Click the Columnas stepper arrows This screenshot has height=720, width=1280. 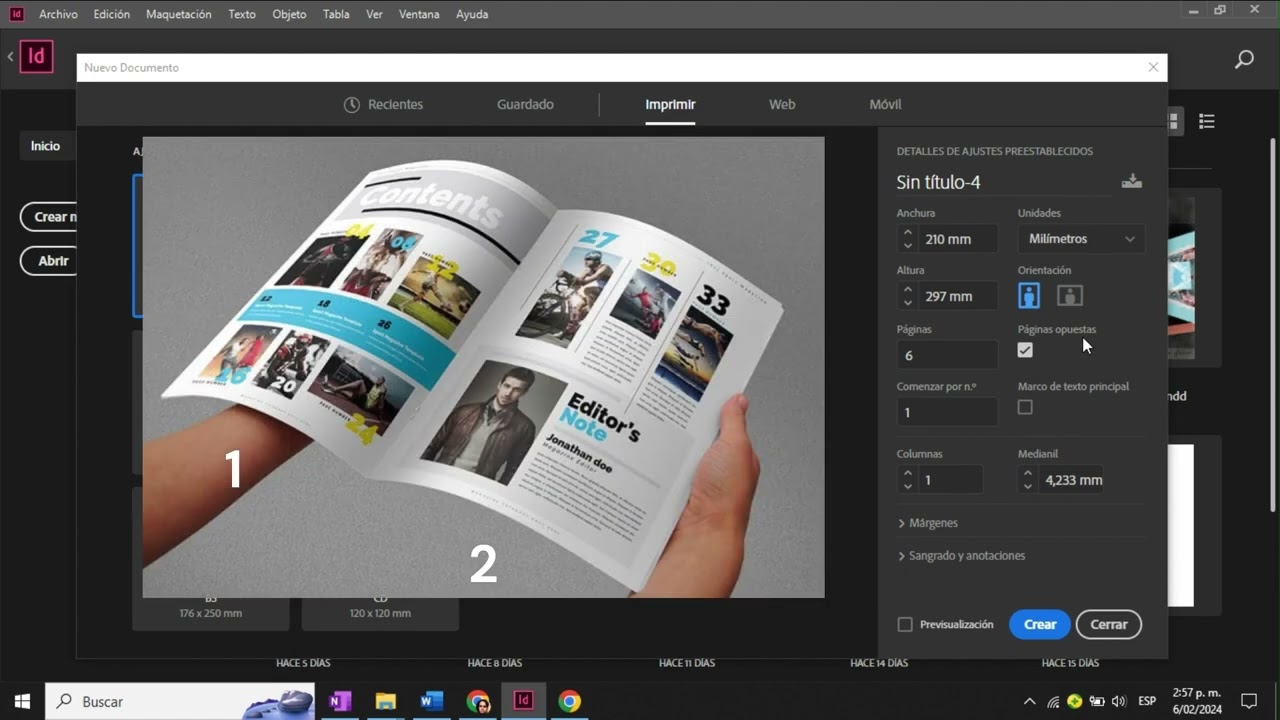(907, 480)
